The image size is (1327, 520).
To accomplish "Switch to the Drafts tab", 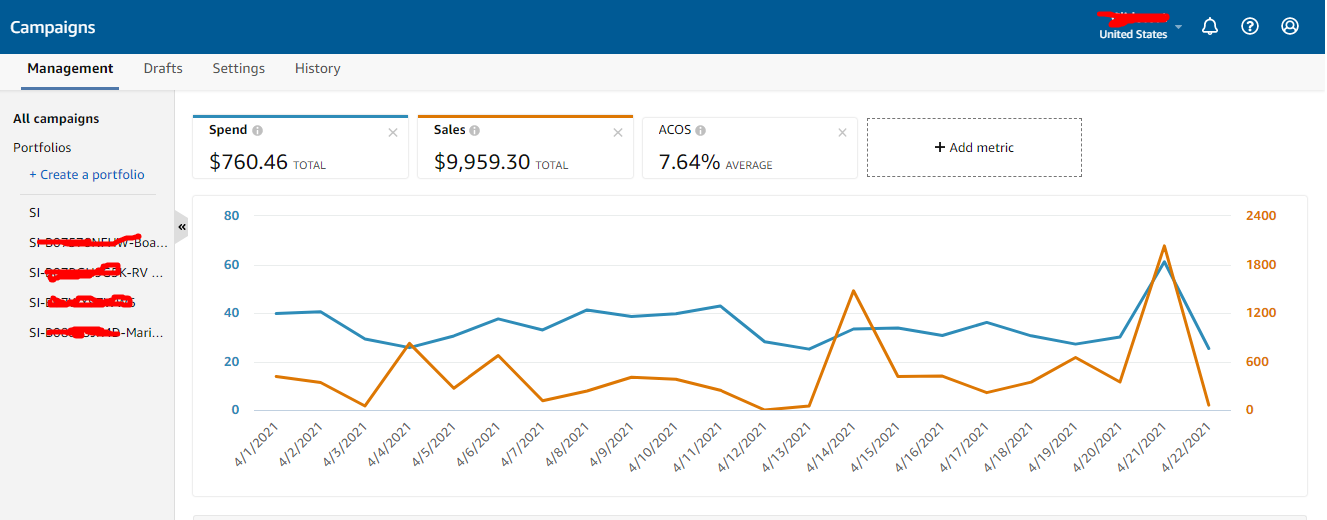I will pos(163,69).
